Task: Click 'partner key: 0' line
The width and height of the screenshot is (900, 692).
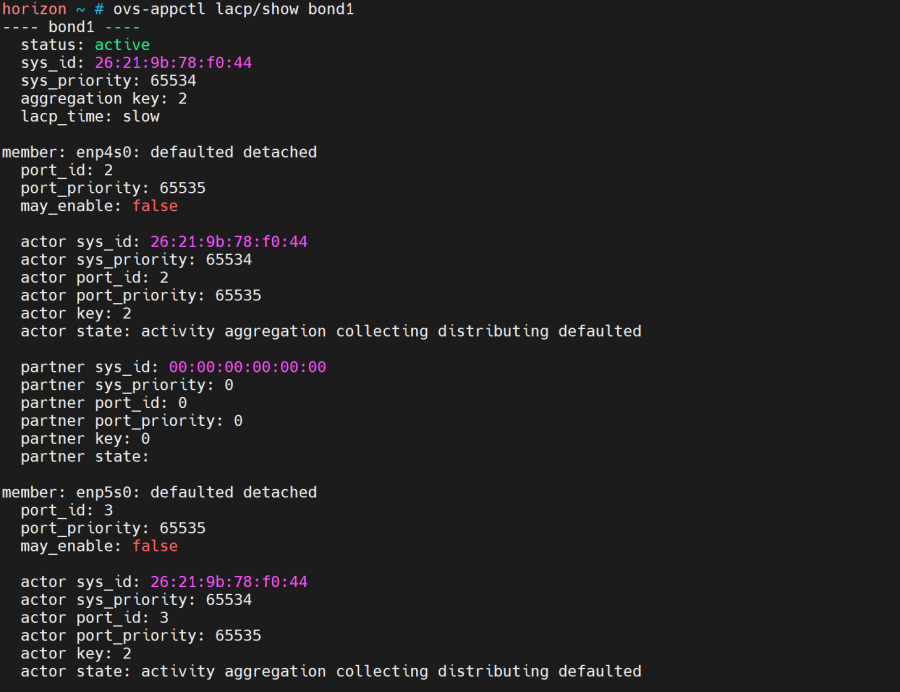Action: pyautogui.click(x=85, y=439)
